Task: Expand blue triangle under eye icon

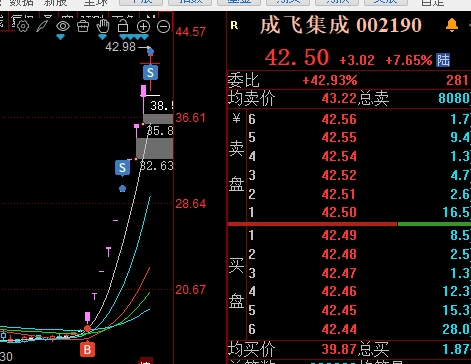Action: point(60,38)
